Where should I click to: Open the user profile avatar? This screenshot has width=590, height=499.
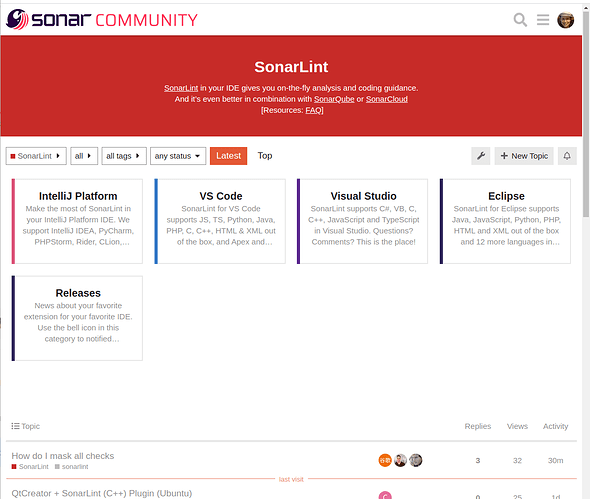pyautogui.click(x=565, y=20)
